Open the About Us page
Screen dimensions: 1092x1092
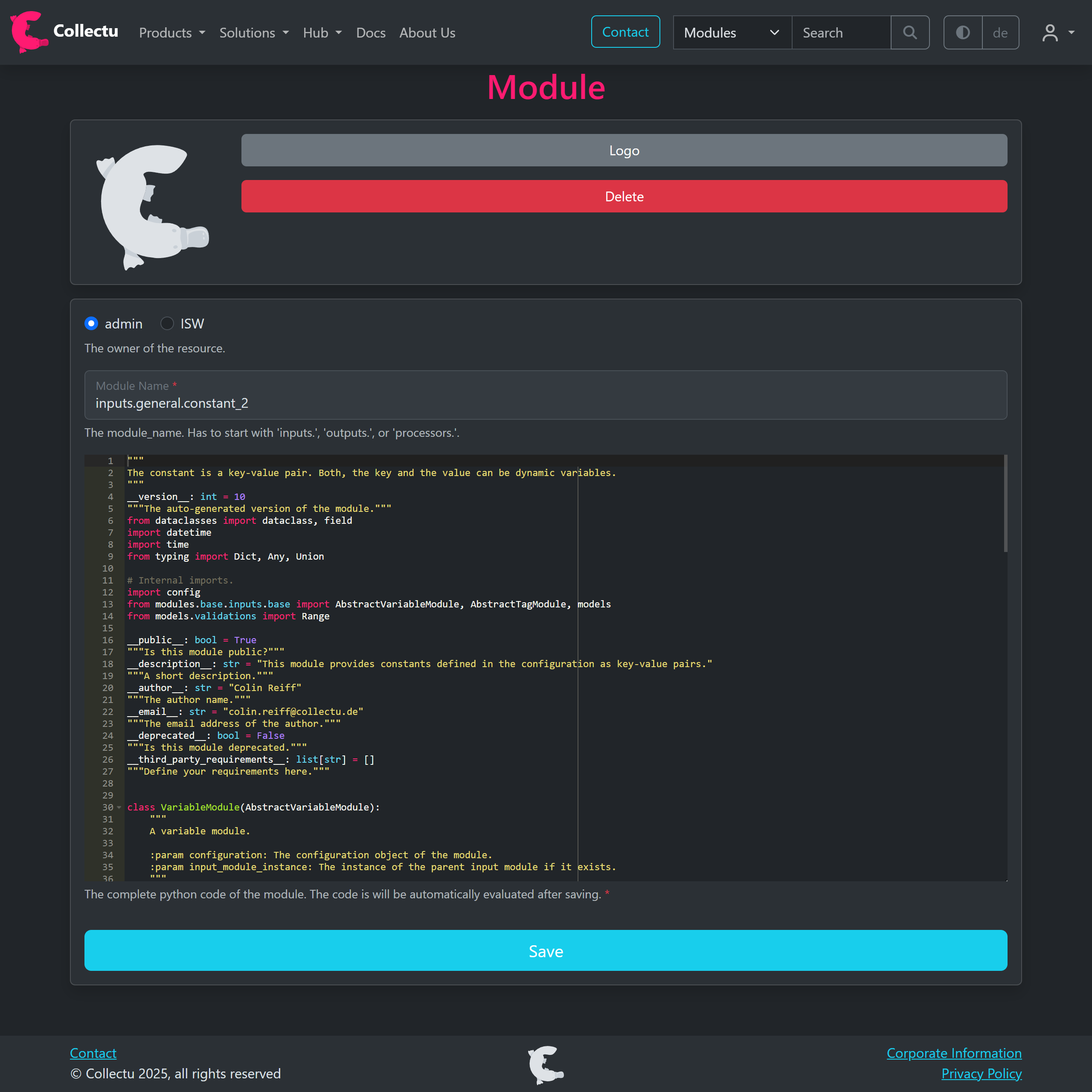coord(427,33)
